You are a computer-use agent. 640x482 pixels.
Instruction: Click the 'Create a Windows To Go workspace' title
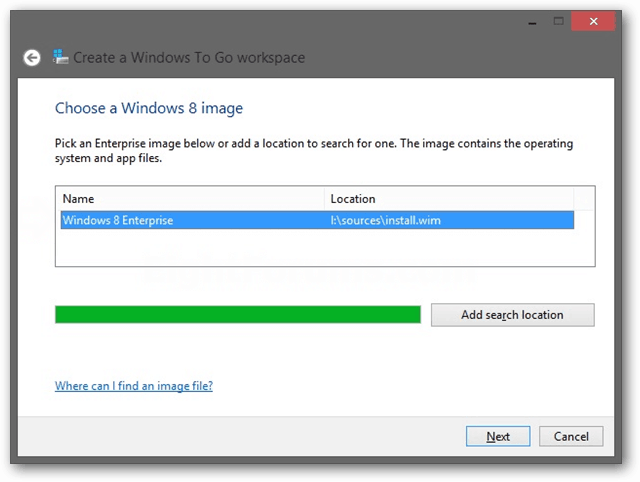[189, 58]
